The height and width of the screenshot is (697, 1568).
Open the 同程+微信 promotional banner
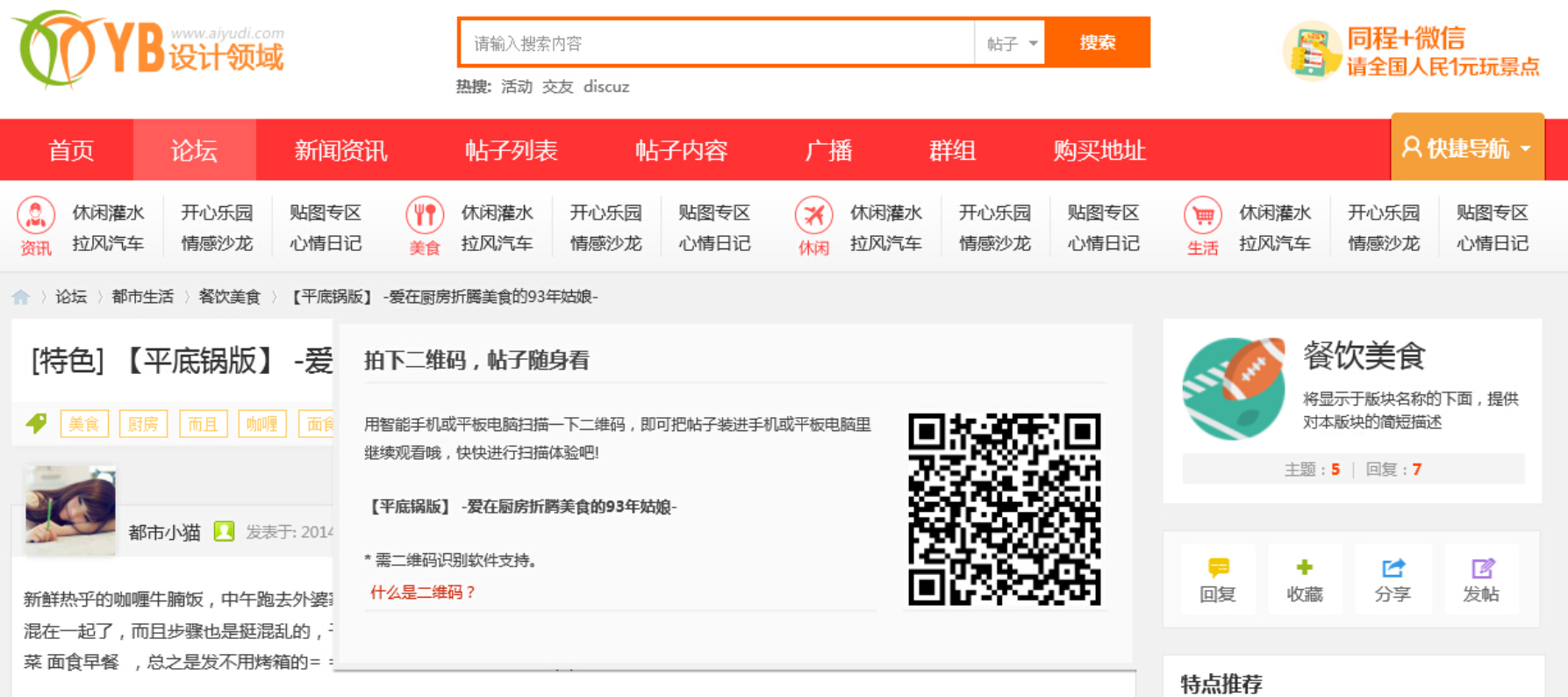click(1411, 51)
